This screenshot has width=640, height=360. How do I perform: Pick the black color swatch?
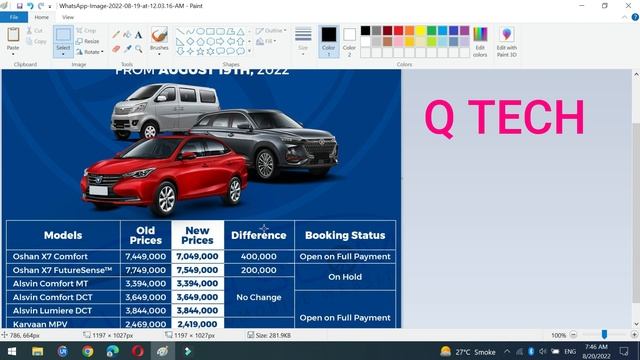(365, 31)
